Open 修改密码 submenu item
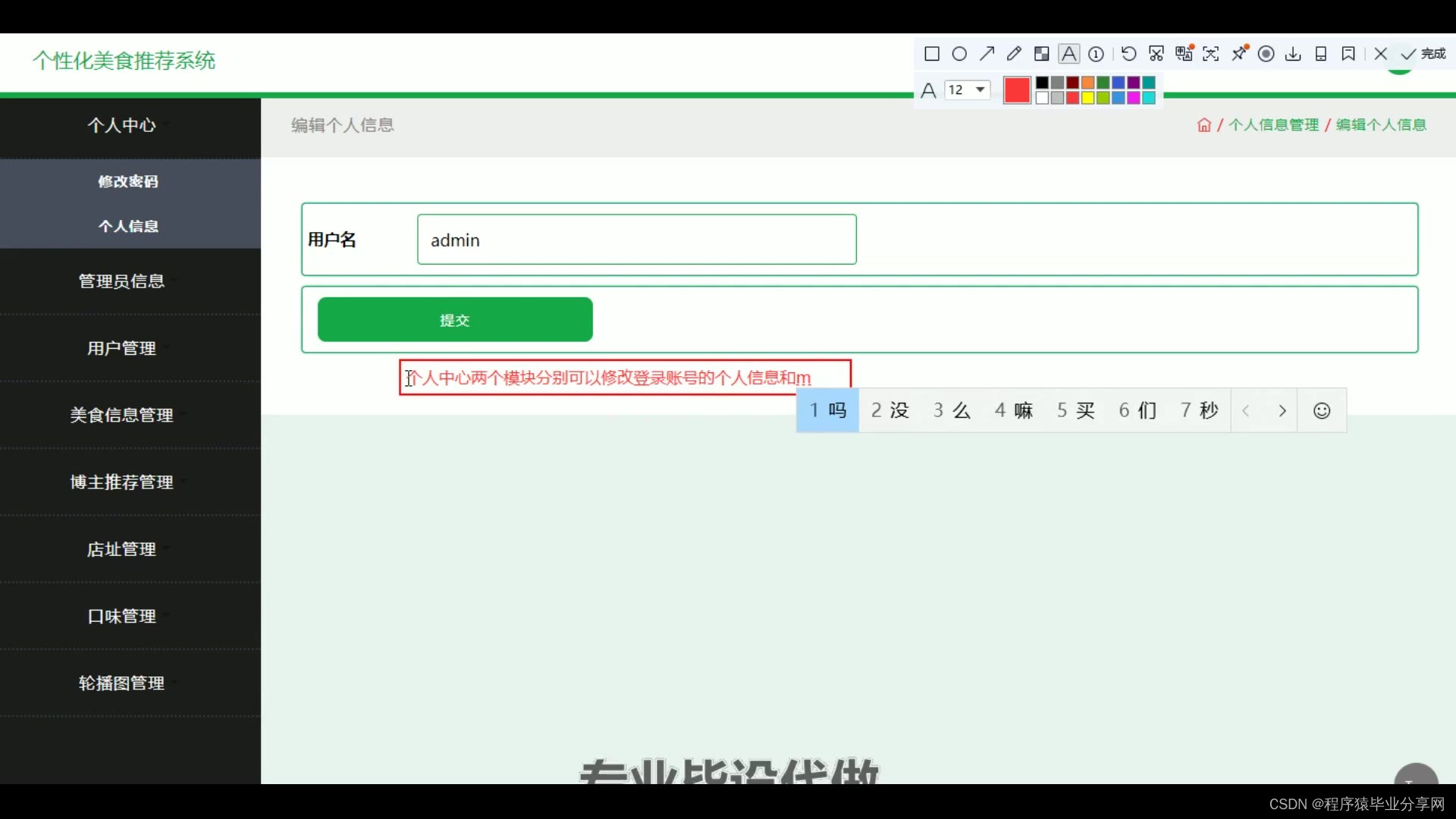Image resolution: width=1456 pixels, height=819 pixels. click(128, 181)
